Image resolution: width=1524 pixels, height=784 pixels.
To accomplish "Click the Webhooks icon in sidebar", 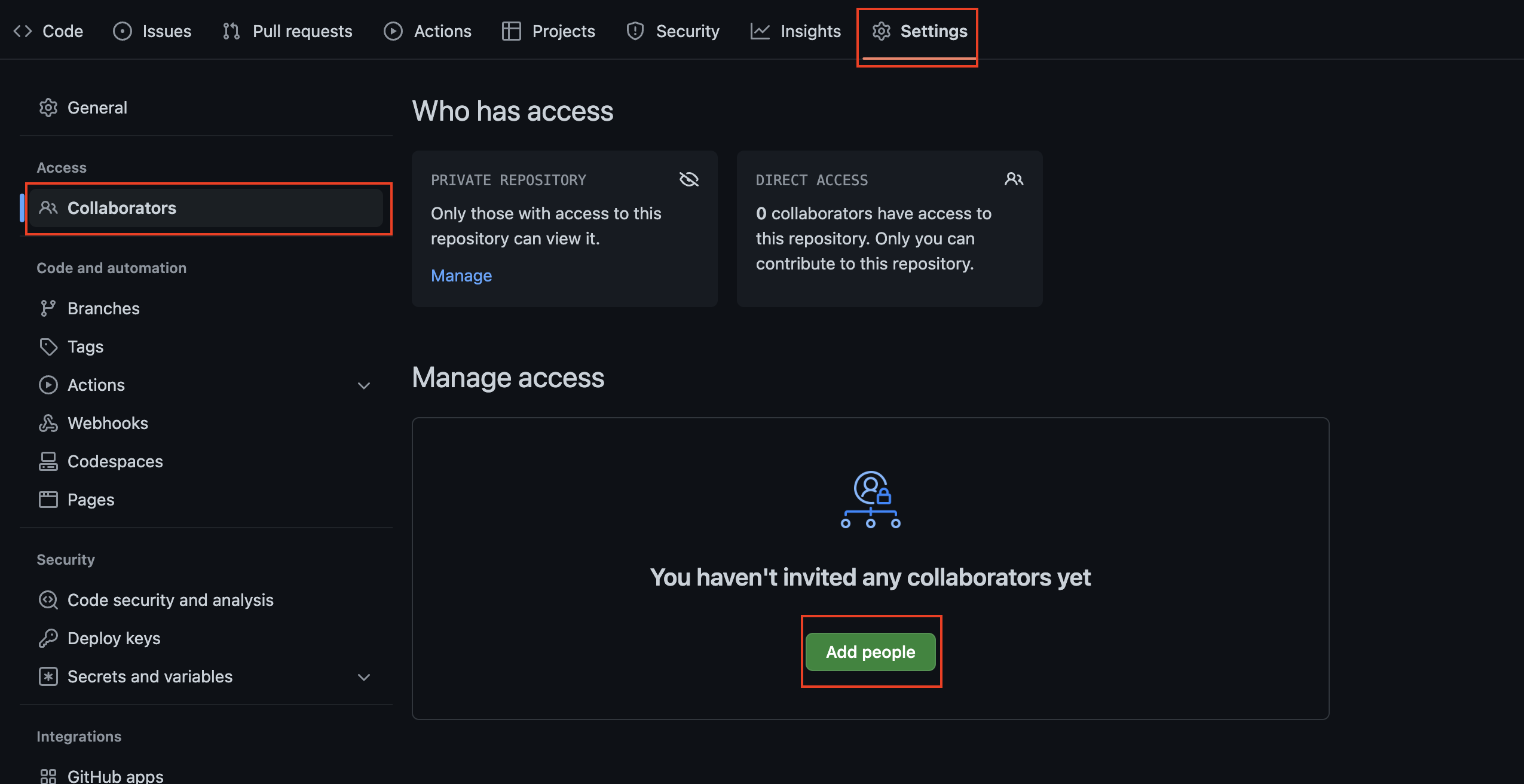I will click(48, 423).
